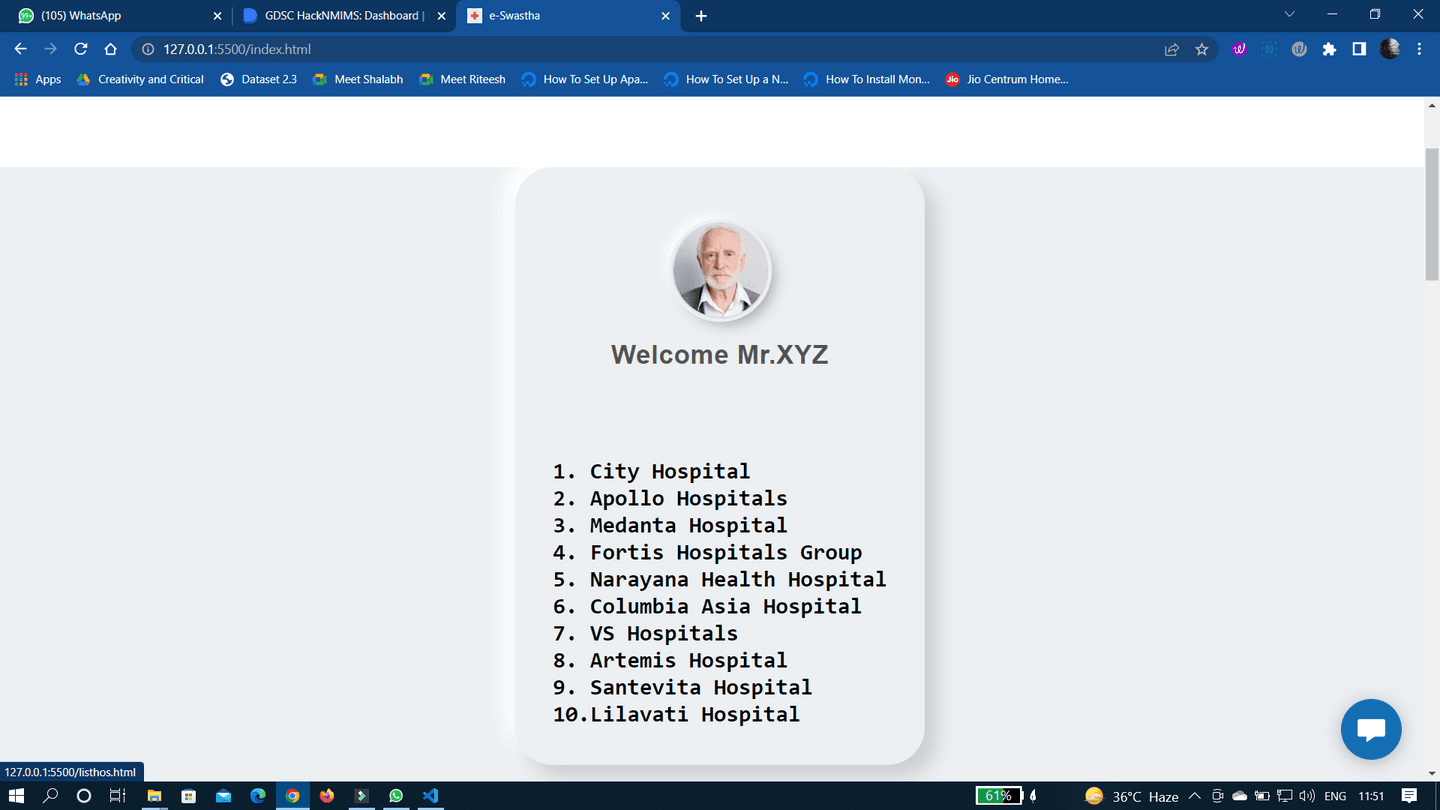Open the Chrome profile avatar
Screen dimensions: 1440x810
[1390, 49]
